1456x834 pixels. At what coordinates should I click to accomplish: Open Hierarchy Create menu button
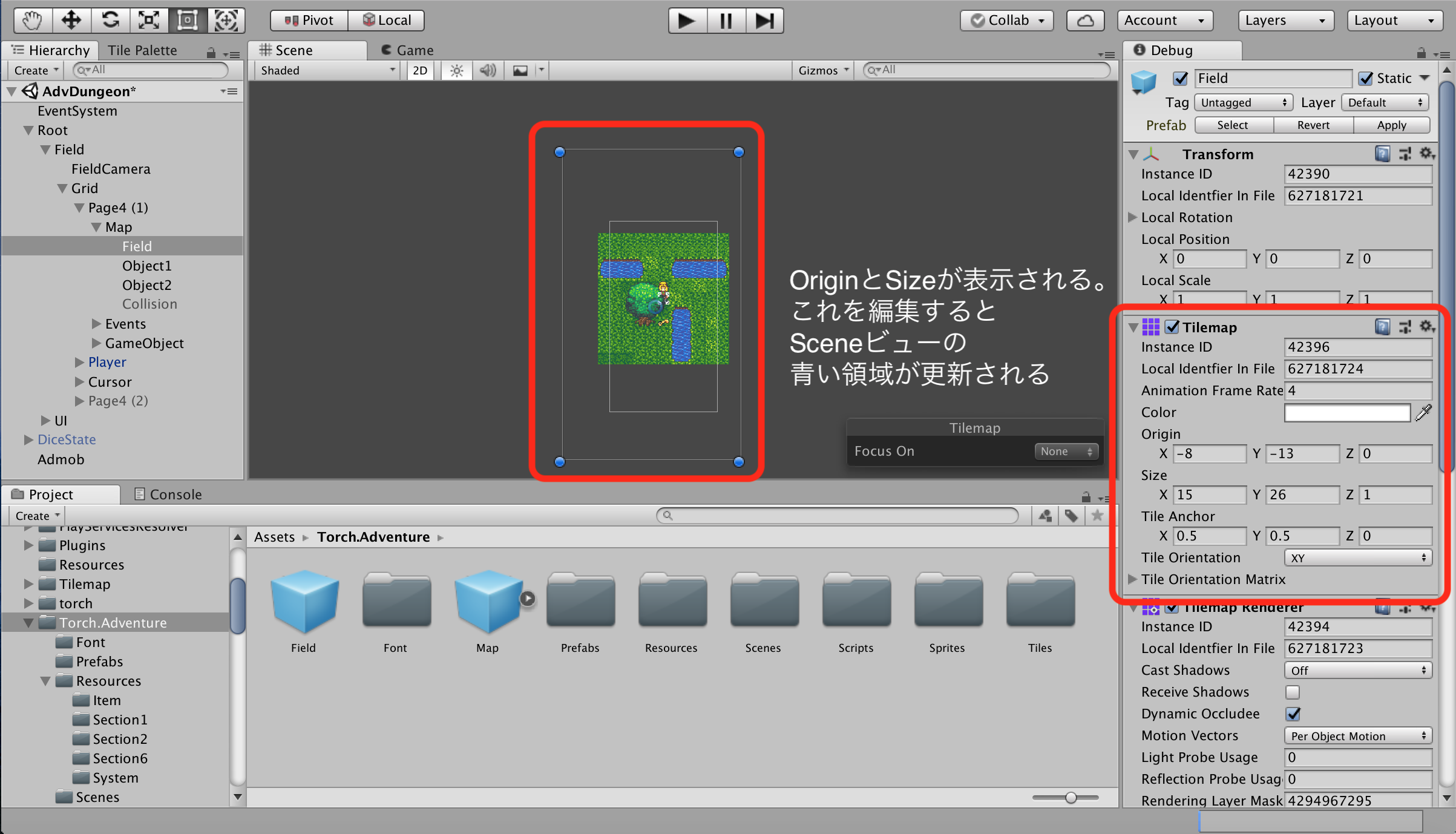(36, 70)
